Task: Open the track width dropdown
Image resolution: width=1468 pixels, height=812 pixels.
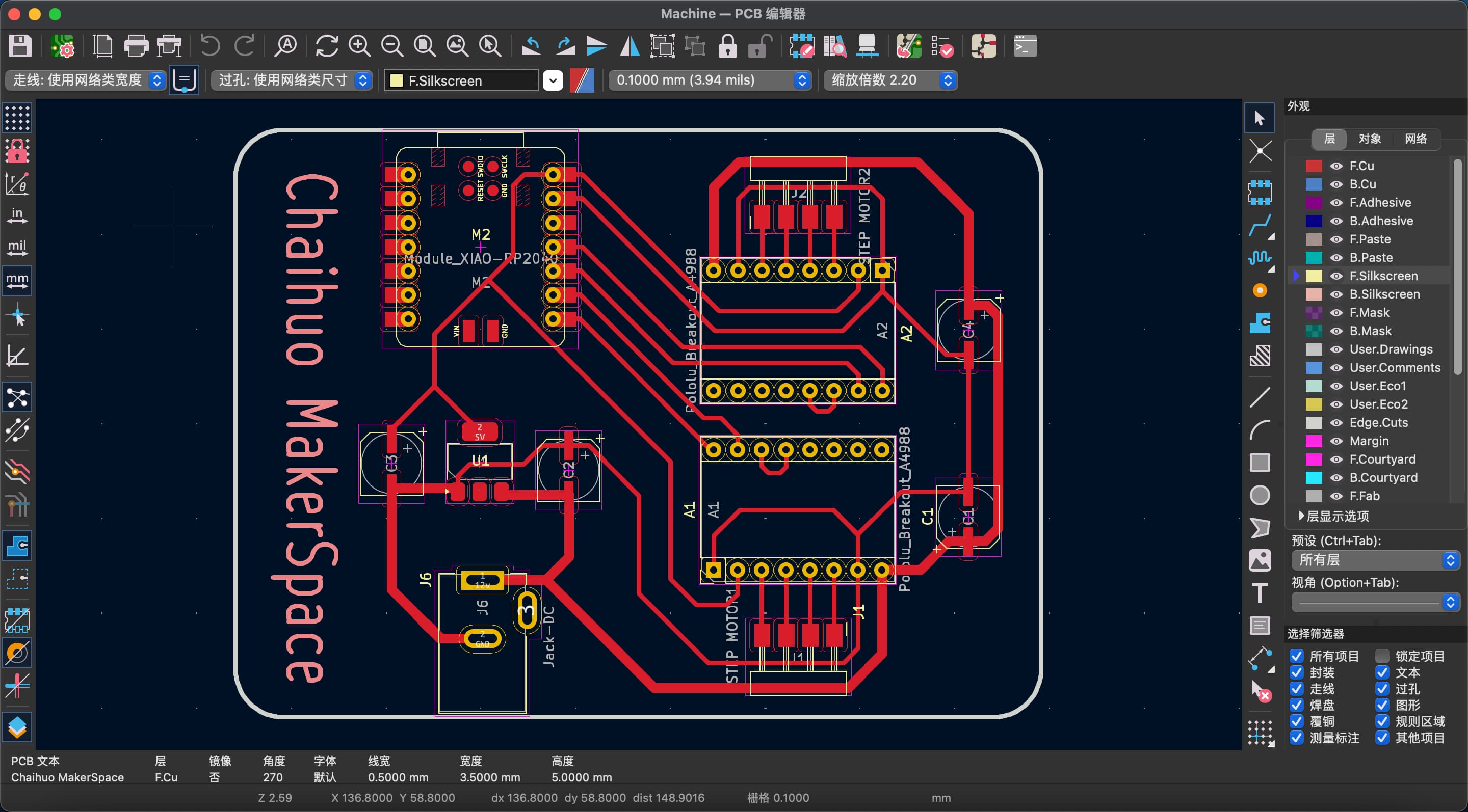Action: [86, 80]
